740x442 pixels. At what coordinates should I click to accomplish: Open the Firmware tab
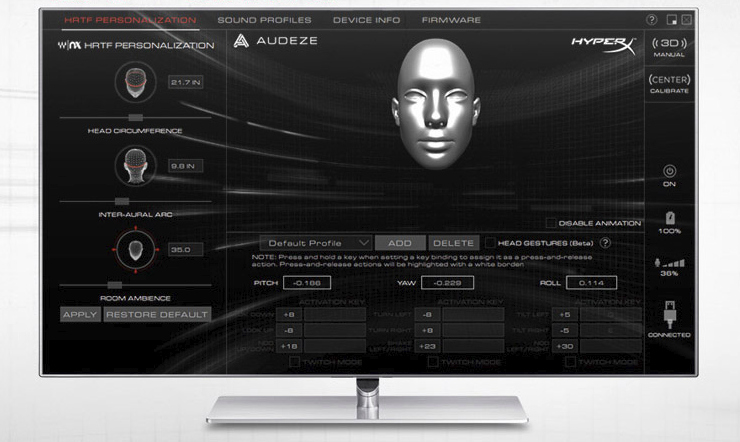(x=451, y=20)
